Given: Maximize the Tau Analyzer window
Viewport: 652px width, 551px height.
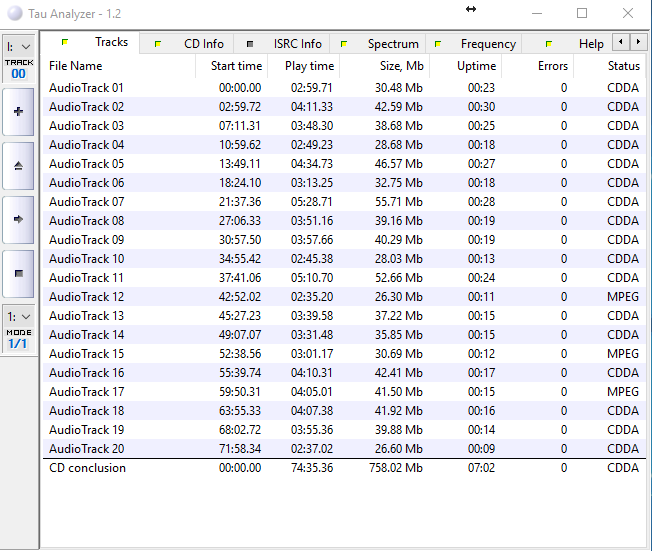Looking at the screenshot, I should click(x=582, y=13).
